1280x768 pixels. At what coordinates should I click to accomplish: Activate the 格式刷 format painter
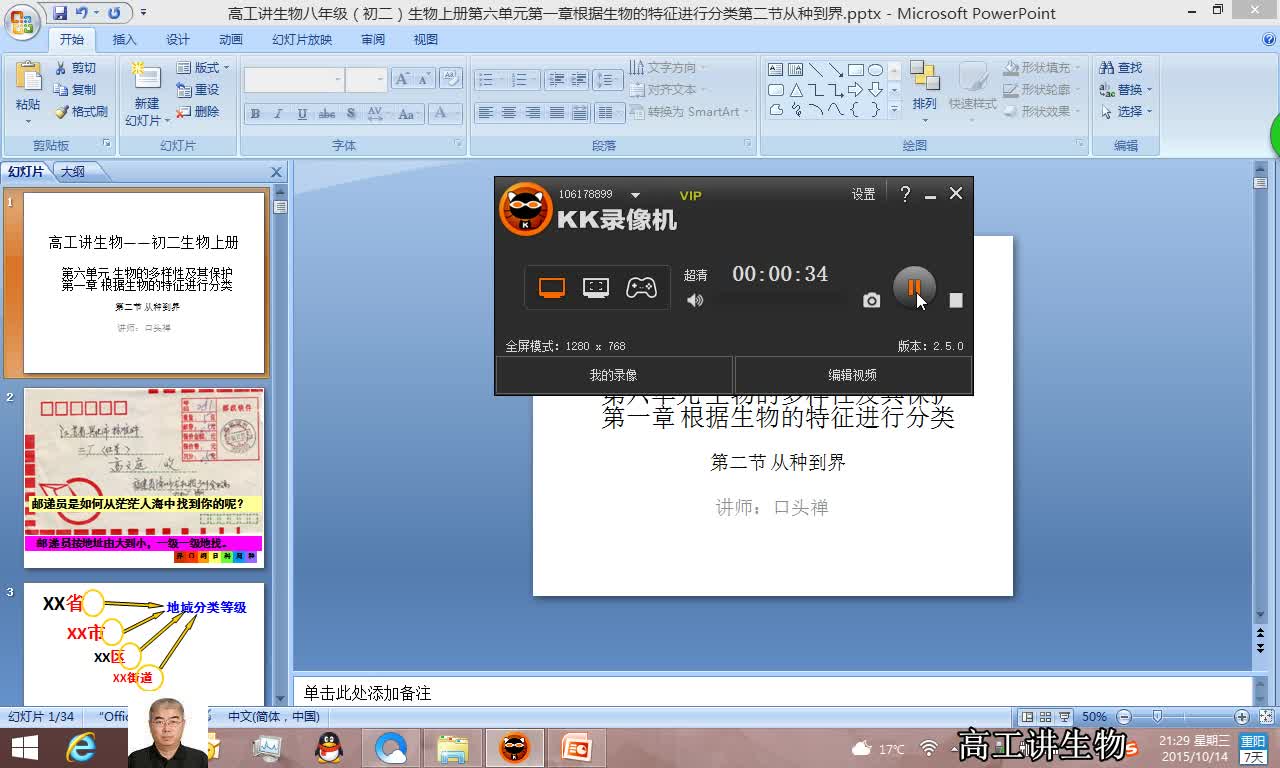pos(81,112)
